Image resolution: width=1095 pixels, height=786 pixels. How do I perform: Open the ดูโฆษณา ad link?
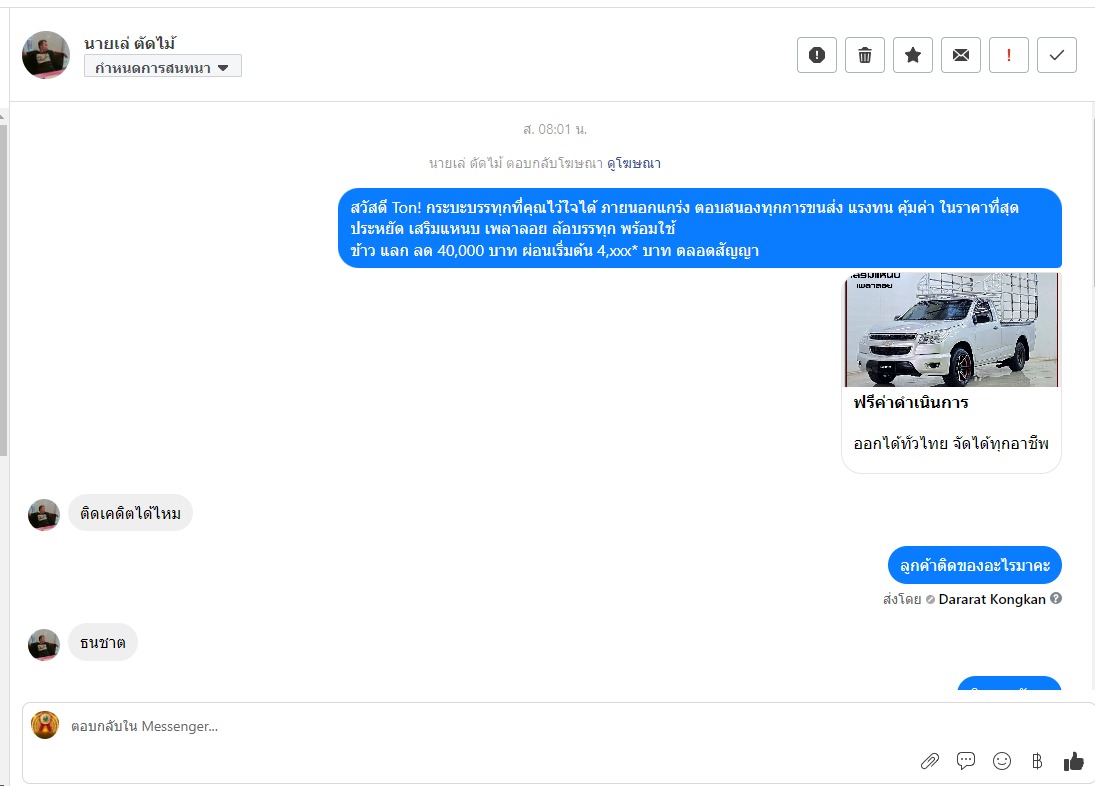633,163
